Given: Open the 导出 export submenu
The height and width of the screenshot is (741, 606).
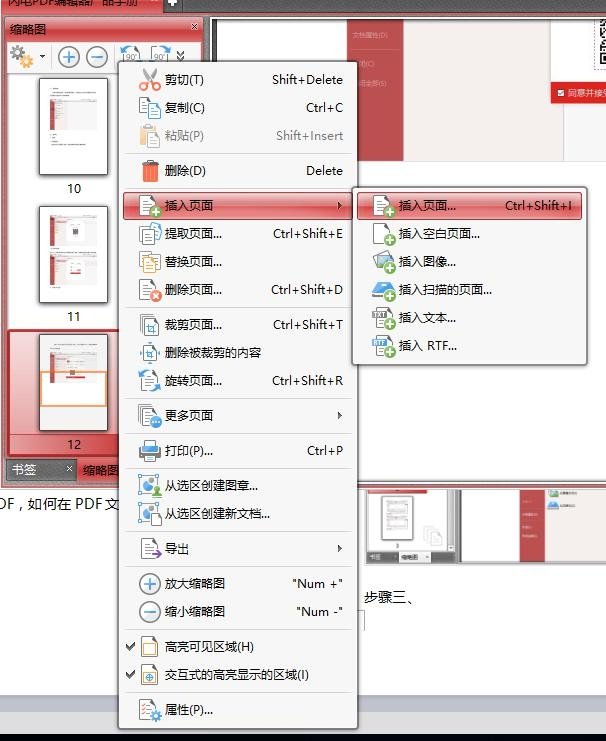Looking at the screenshot, I should pos(239,549).
